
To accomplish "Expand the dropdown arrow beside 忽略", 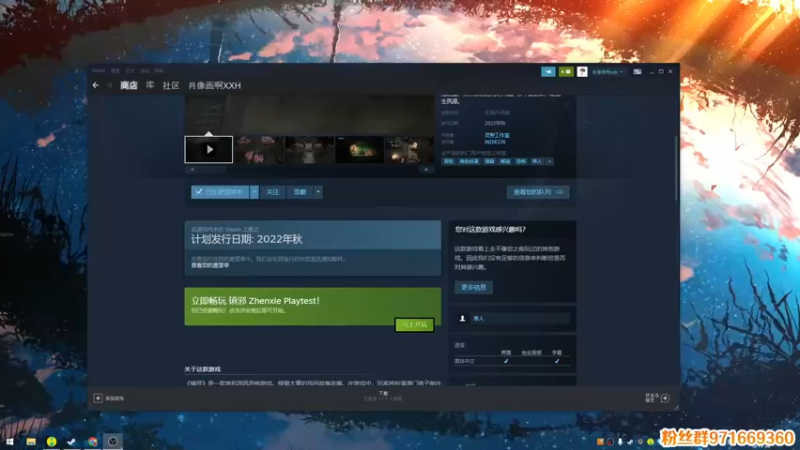I will tap(318, 192).
